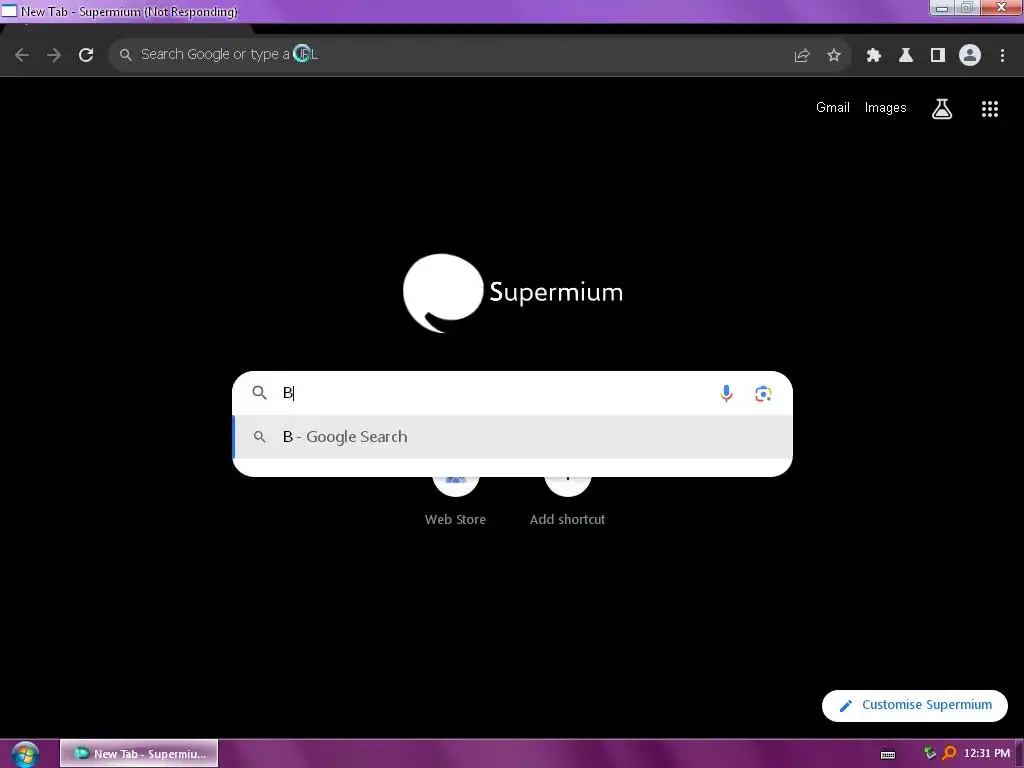
Task: Open the Gmail link
Action: 833,108
